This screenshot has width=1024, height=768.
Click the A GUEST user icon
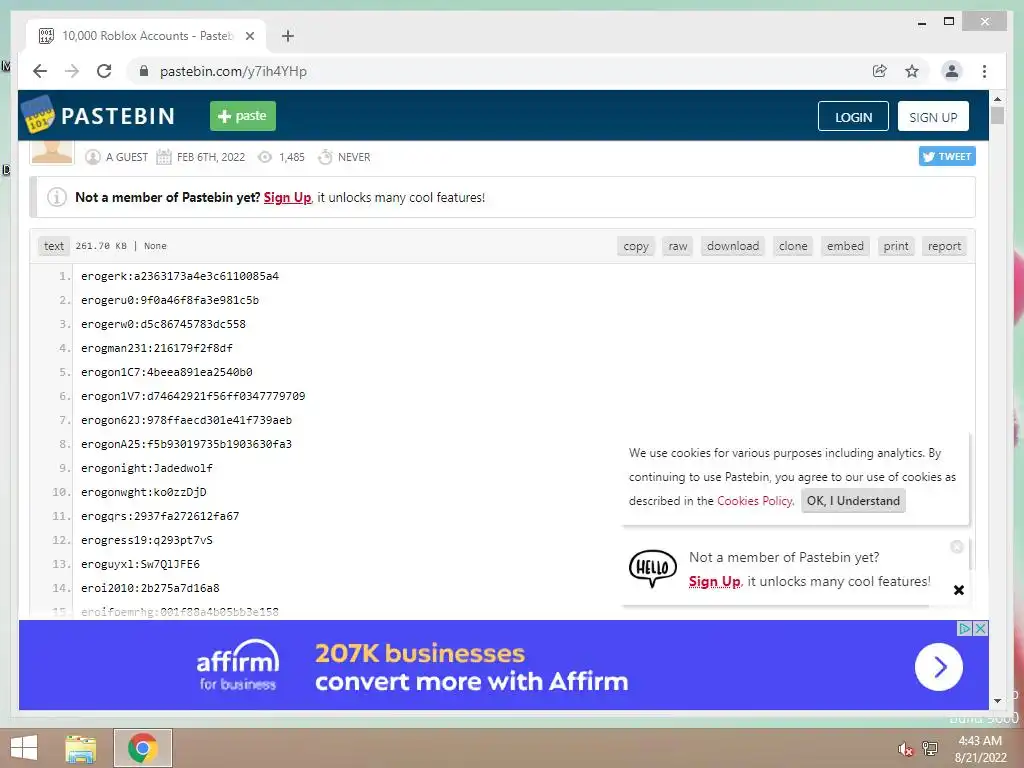(93, 157)
